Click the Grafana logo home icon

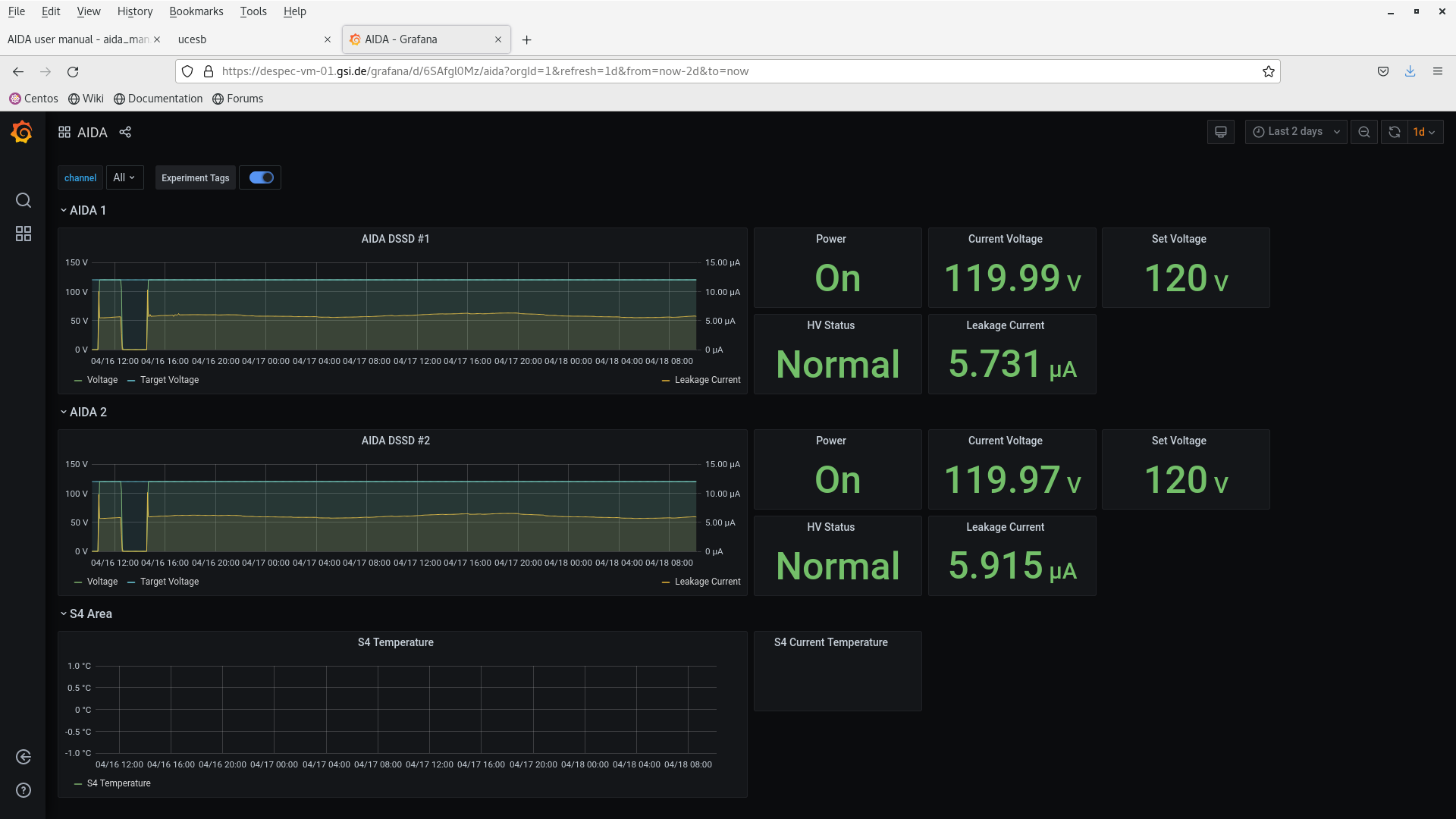[22, 133]
